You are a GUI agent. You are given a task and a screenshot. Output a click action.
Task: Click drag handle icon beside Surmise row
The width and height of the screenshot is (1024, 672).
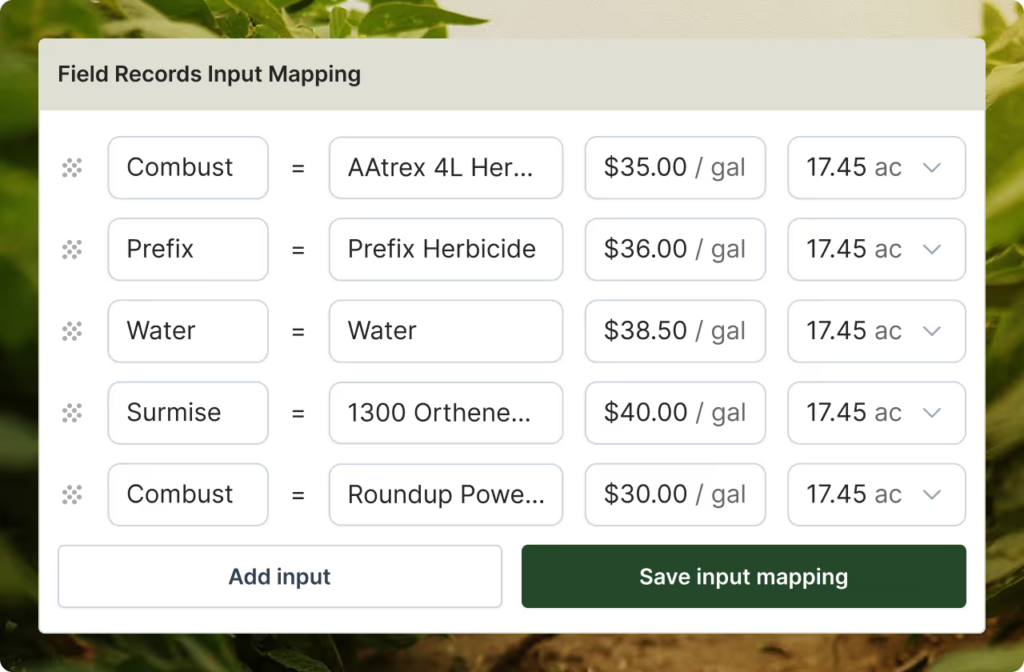click(72, 413)
